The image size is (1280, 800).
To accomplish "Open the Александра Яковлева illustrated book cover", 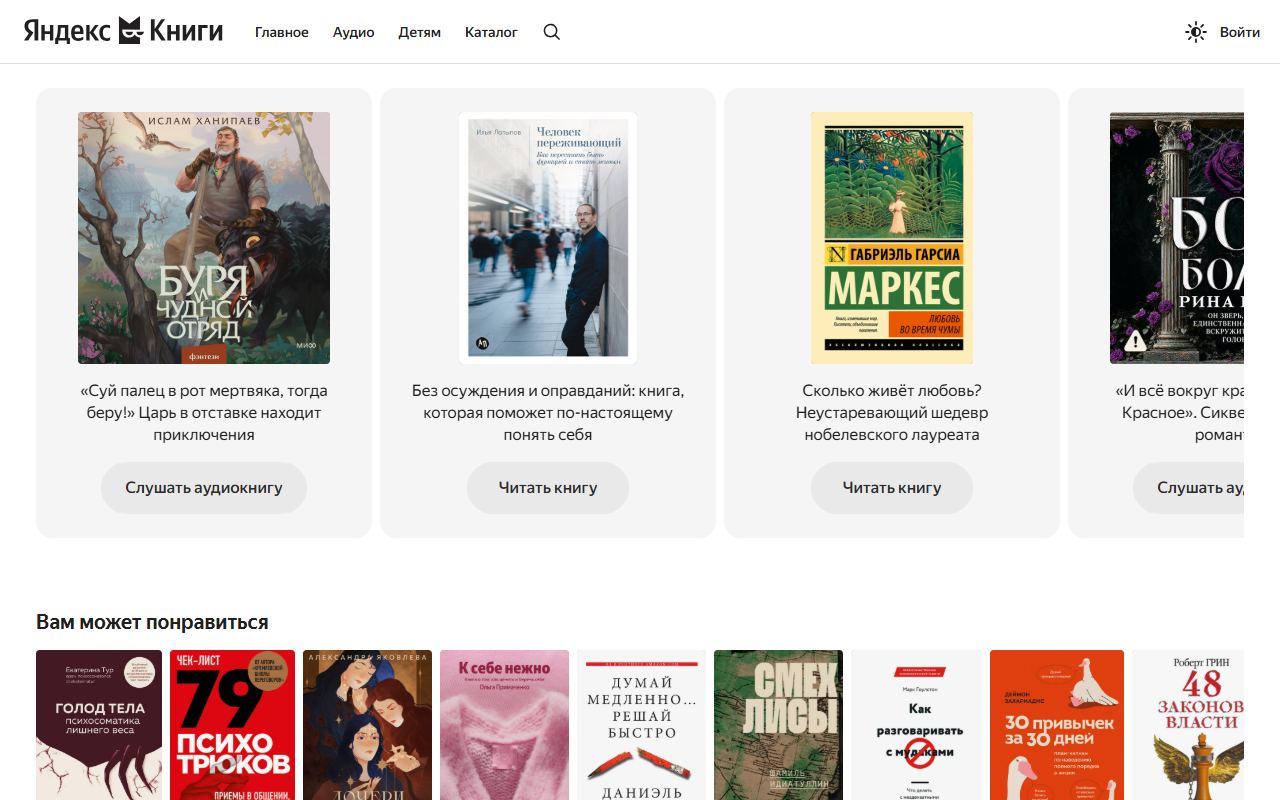I will click(368, 725).
